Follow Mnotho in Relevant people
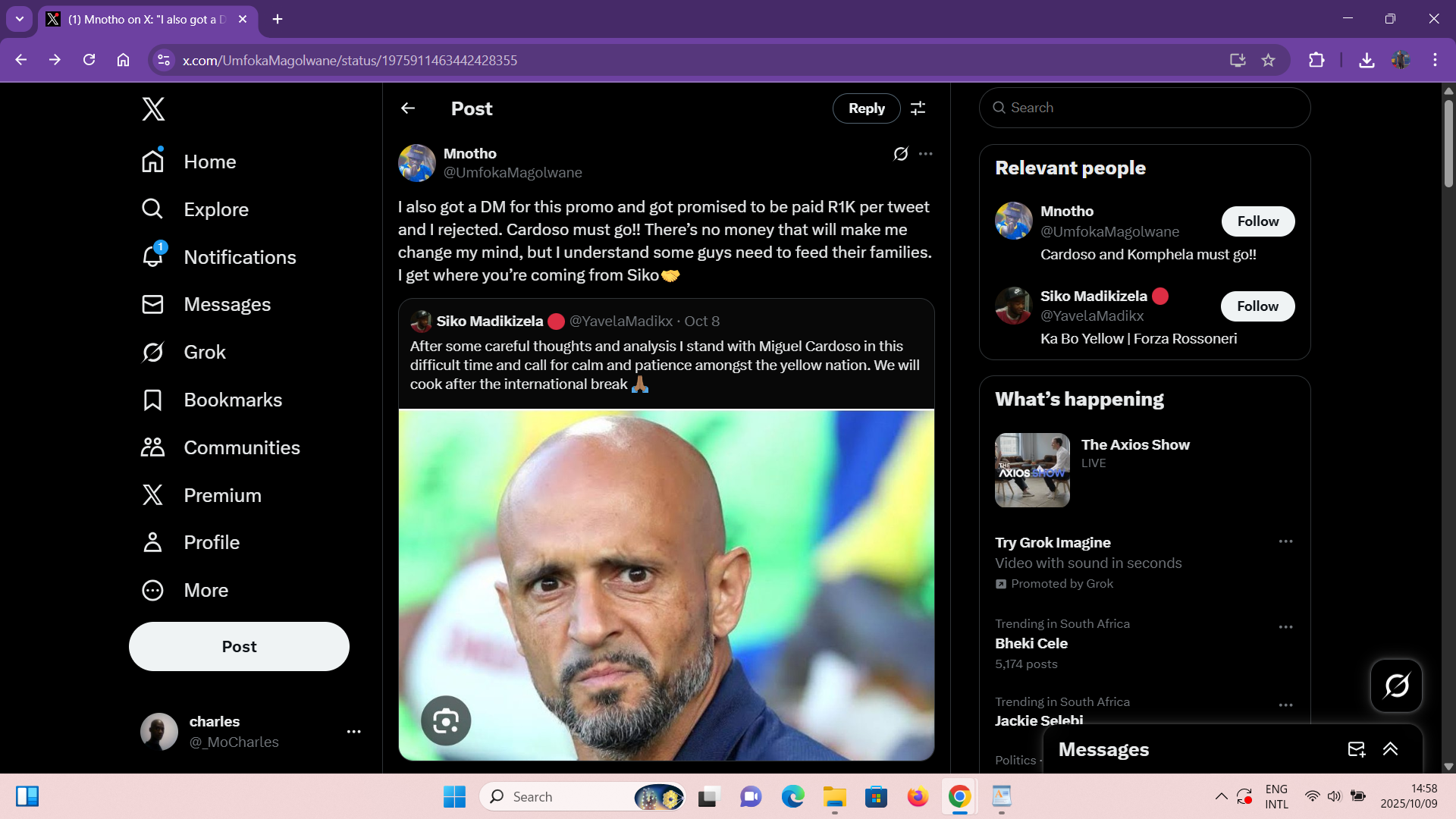This screenshot has width=1456, height=819. 1257,221
